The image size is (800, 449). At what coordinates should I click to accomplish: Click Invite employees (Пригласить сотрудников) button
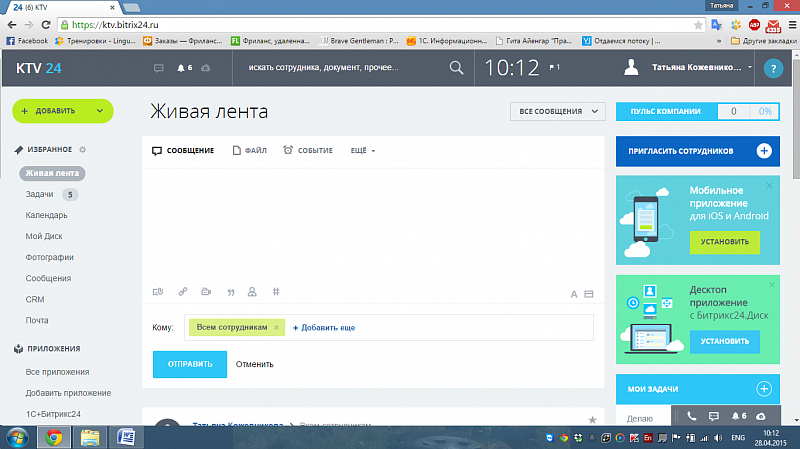697,151
